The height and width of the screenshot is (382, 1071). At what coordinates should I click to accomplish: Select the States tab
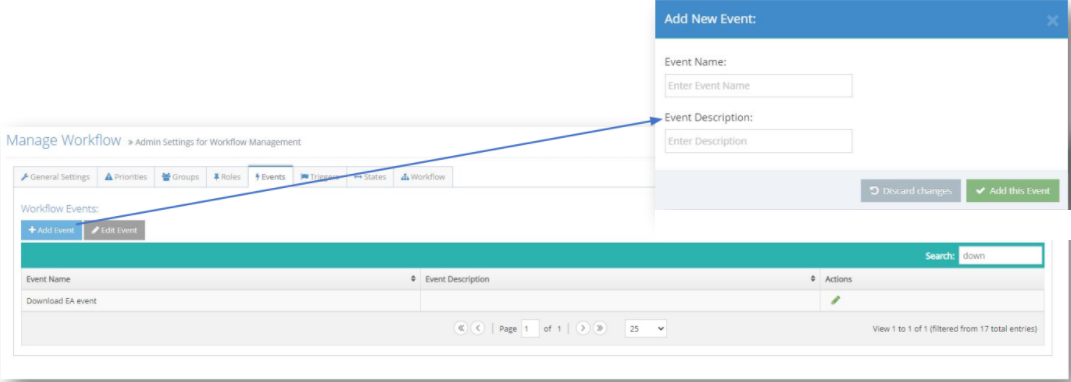370,177
